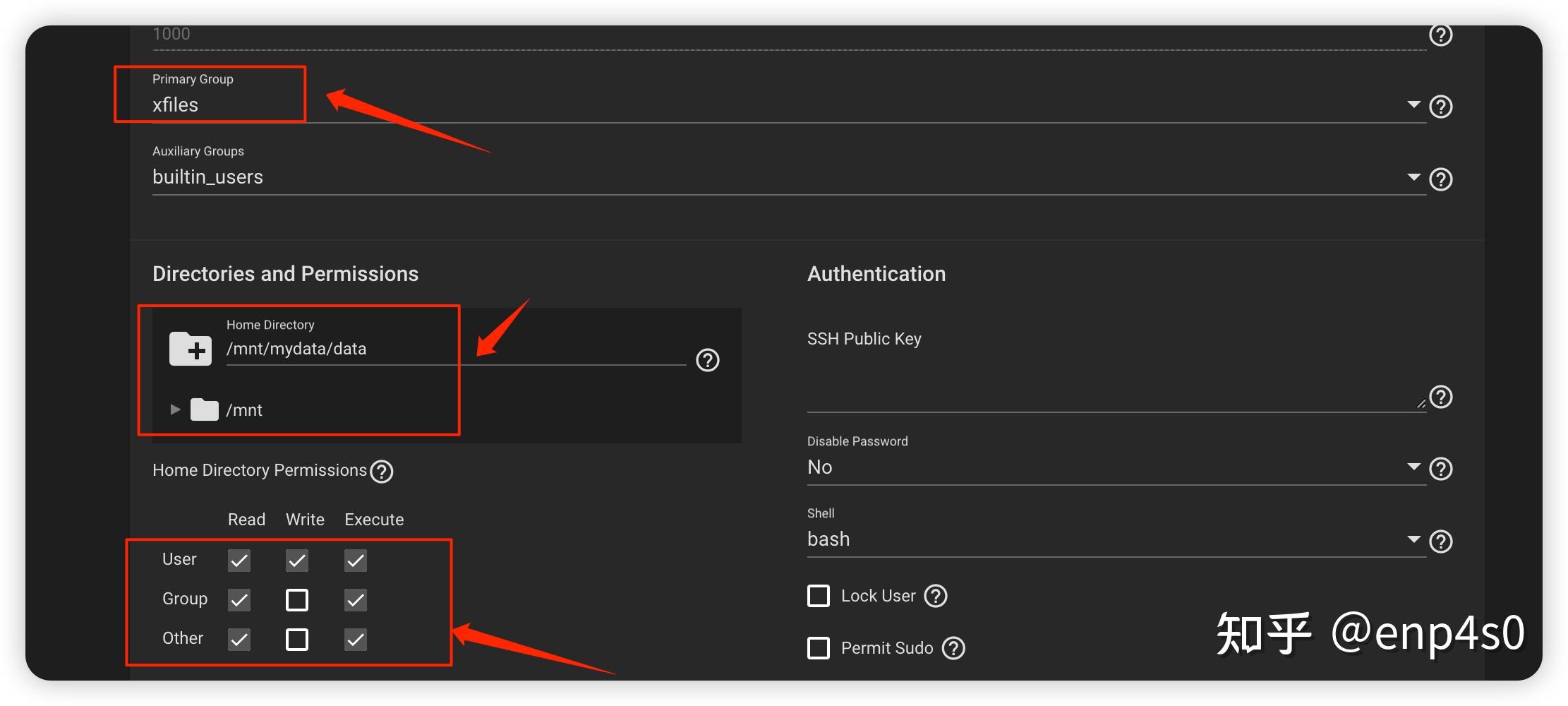
Task: Open the Home Directory field help icon
Action: click(x=707, y=360)
